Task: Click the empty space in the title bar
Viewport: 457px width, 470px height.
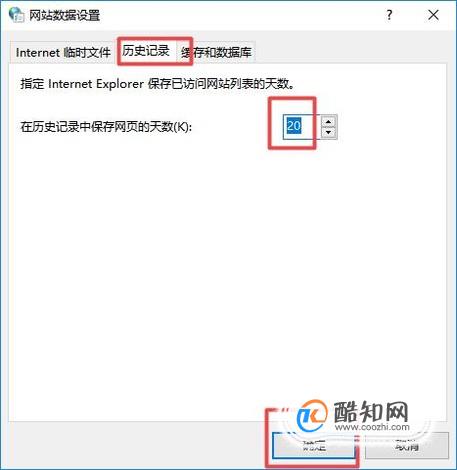Action: pos(240,15)
